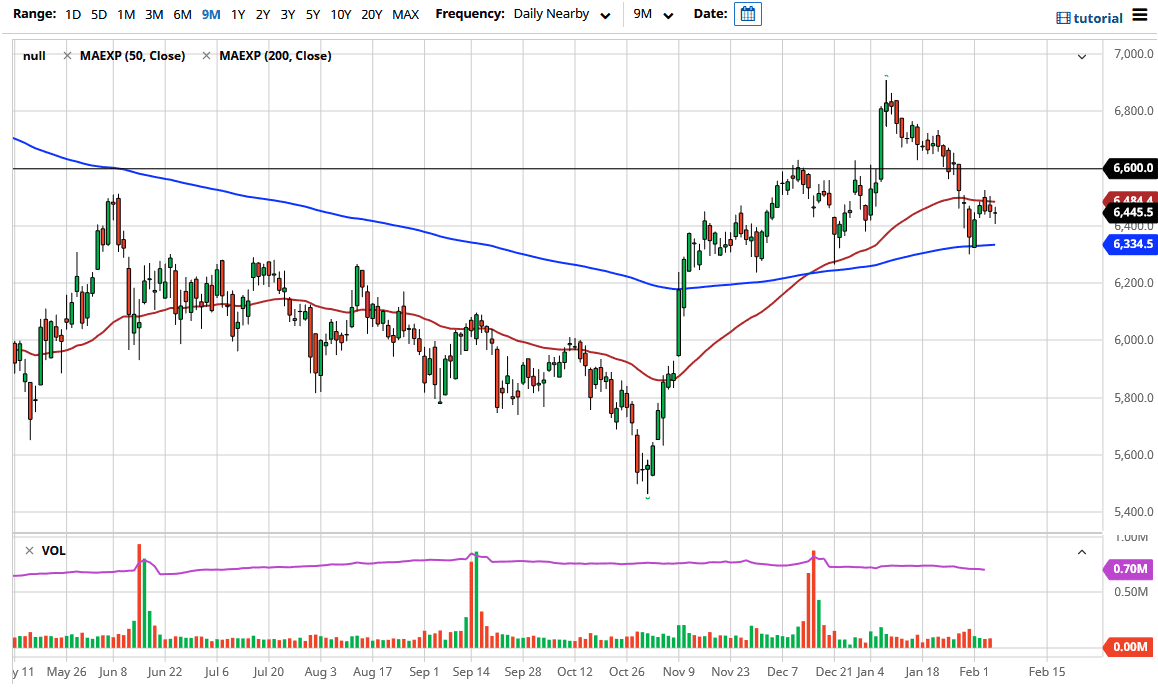Open the 9M aggregation dropdown
Viewport: 1158px width, 691px height.
[x=656, y=14]
